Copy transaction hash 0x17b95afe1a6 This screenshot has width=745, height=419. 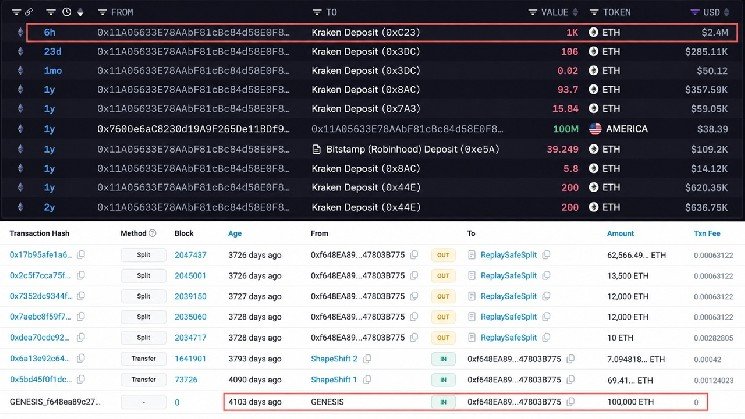(x=81, y=255)
